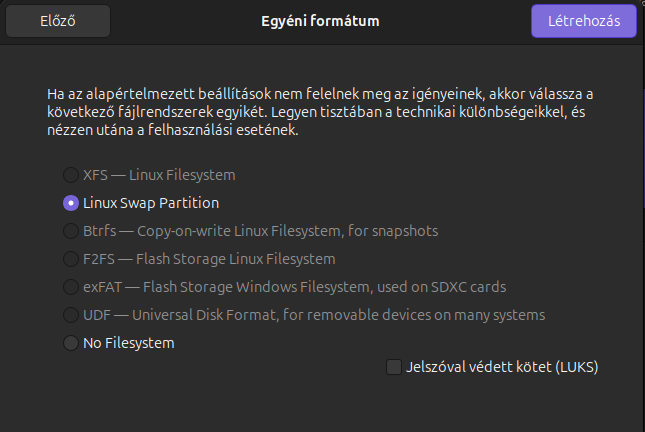Select the exFAT radio button circle
This screenshot has height=432, width=645.
(x=71, y=287)
